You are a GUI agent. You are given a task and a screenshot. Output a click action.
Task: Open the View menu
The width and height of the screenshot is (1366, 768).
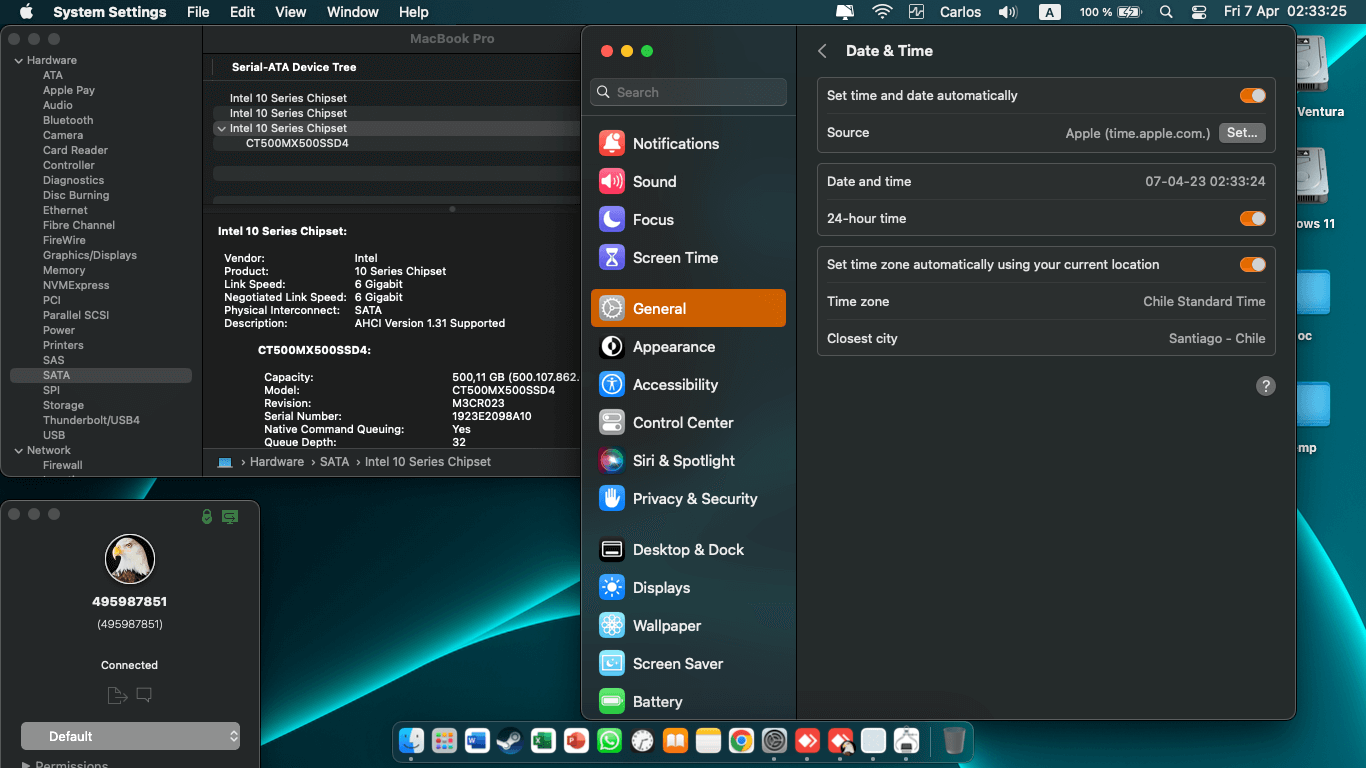(291, 12)
